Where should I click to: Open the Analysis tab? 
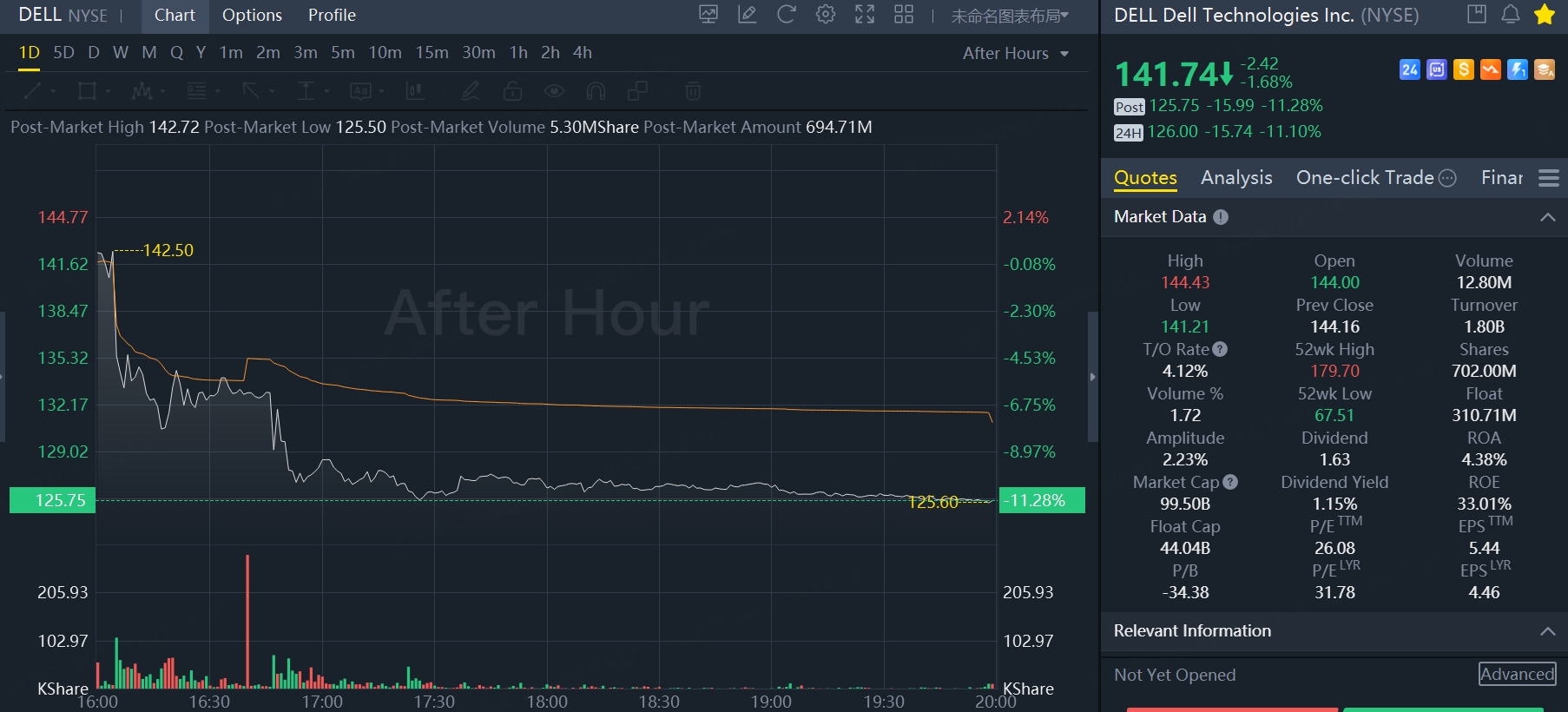pos(1236,178)
